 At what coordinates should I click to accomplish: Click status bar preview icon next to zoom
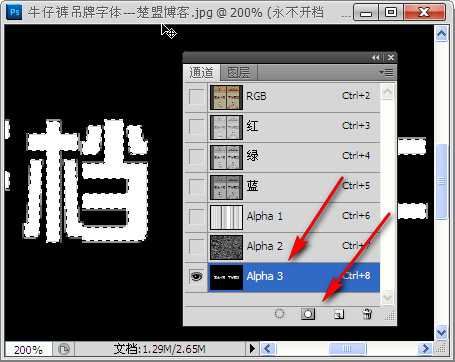point(64,349)
